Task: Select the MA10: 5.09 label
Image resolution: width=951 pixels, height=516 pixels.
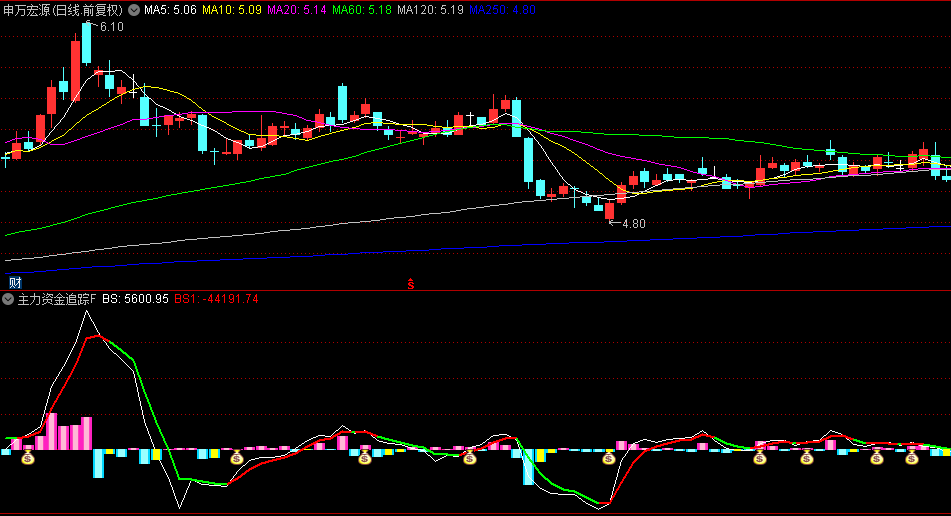Action: point(232,10)
